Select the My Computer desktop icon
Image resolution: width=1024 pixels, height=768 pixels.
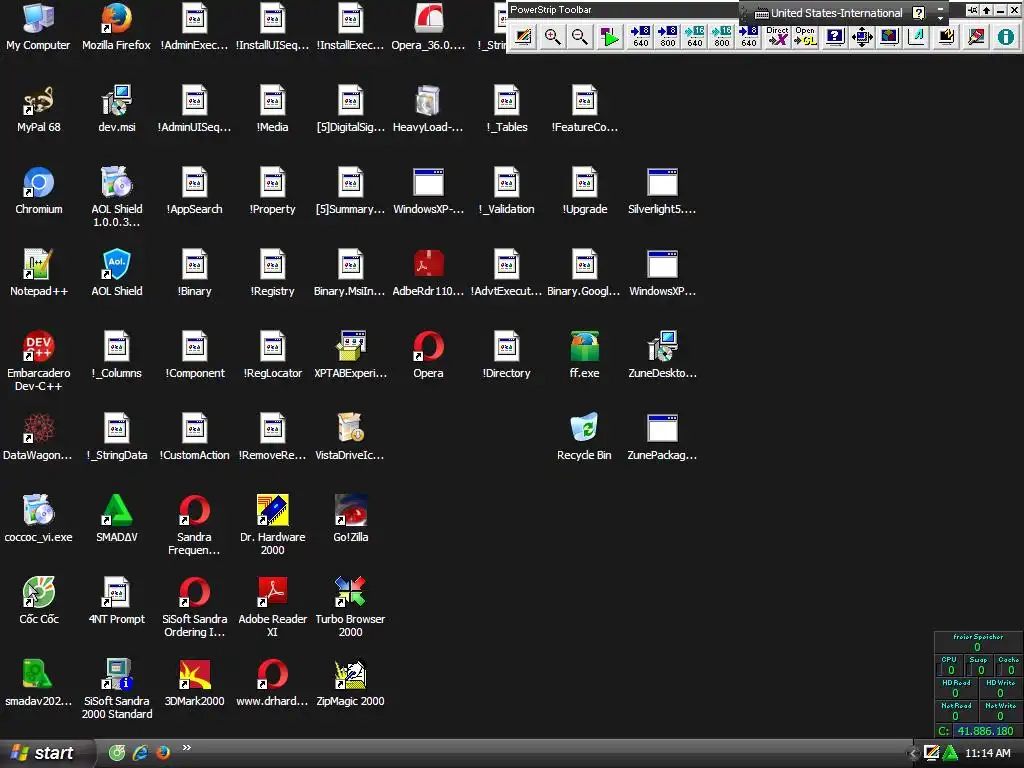38,26
